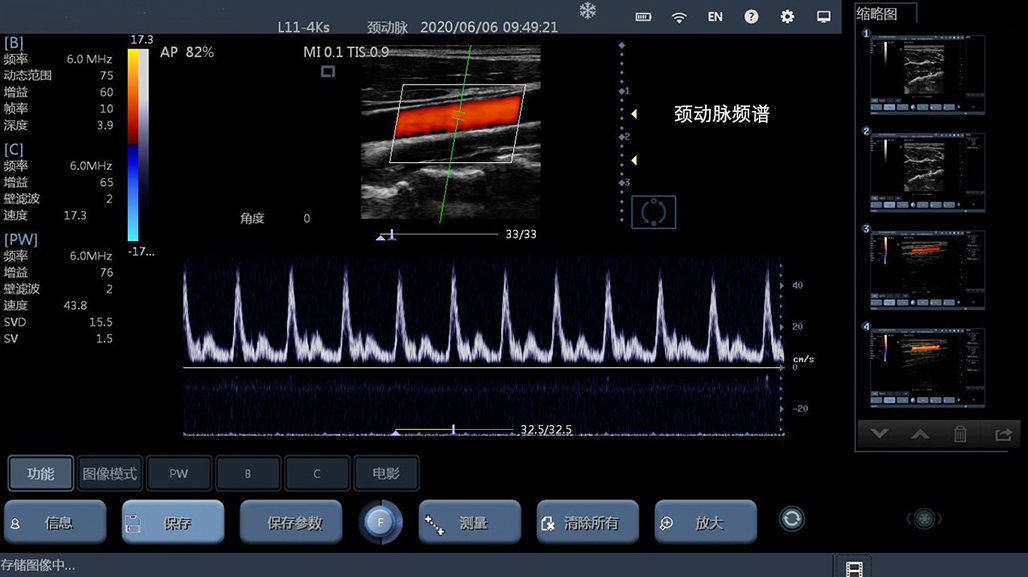The width and height of the screenshot is (1028, 577).
Task: Click the Wi-Fi status icon
Action: (679, 17)
